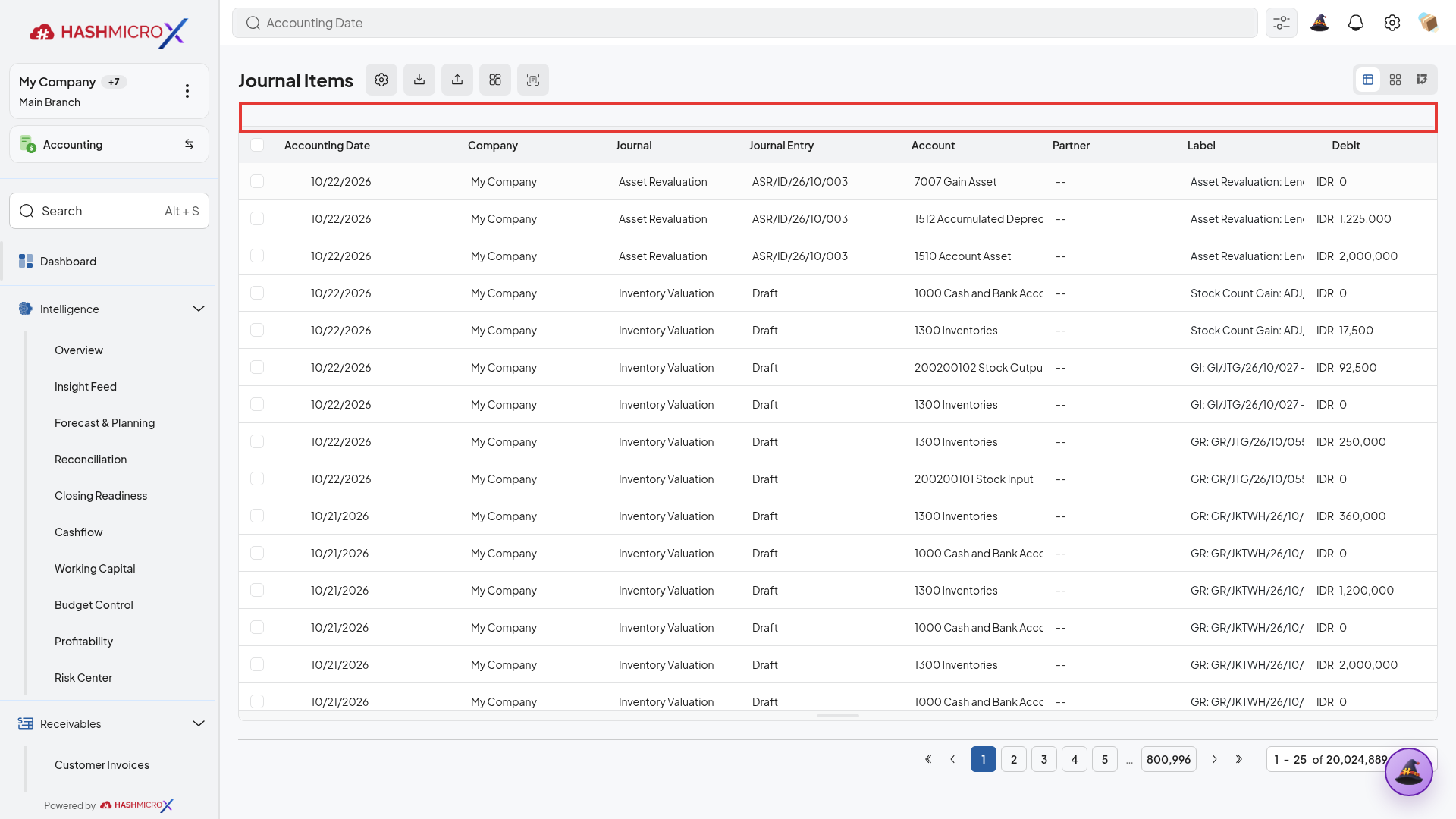Switch to kanban board view
1456x819 pixels.
1422,80
